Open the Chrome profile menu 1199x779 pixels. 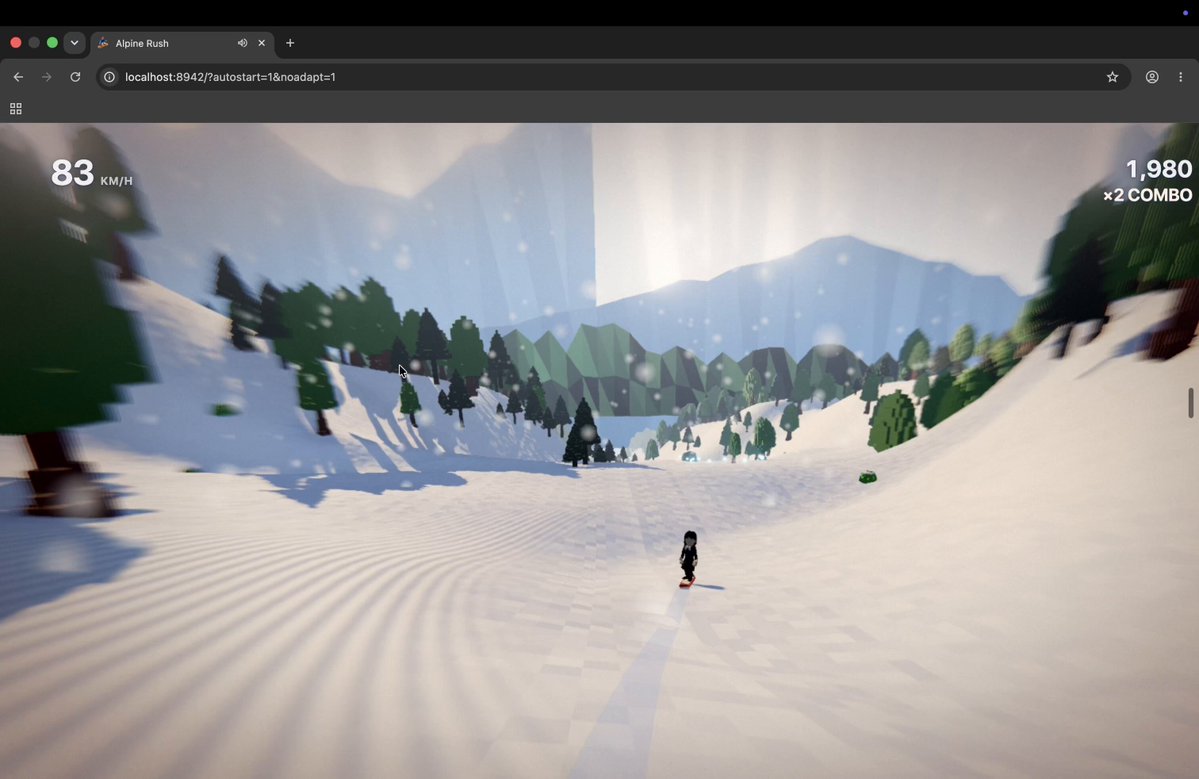click(x=1152, y=77)
